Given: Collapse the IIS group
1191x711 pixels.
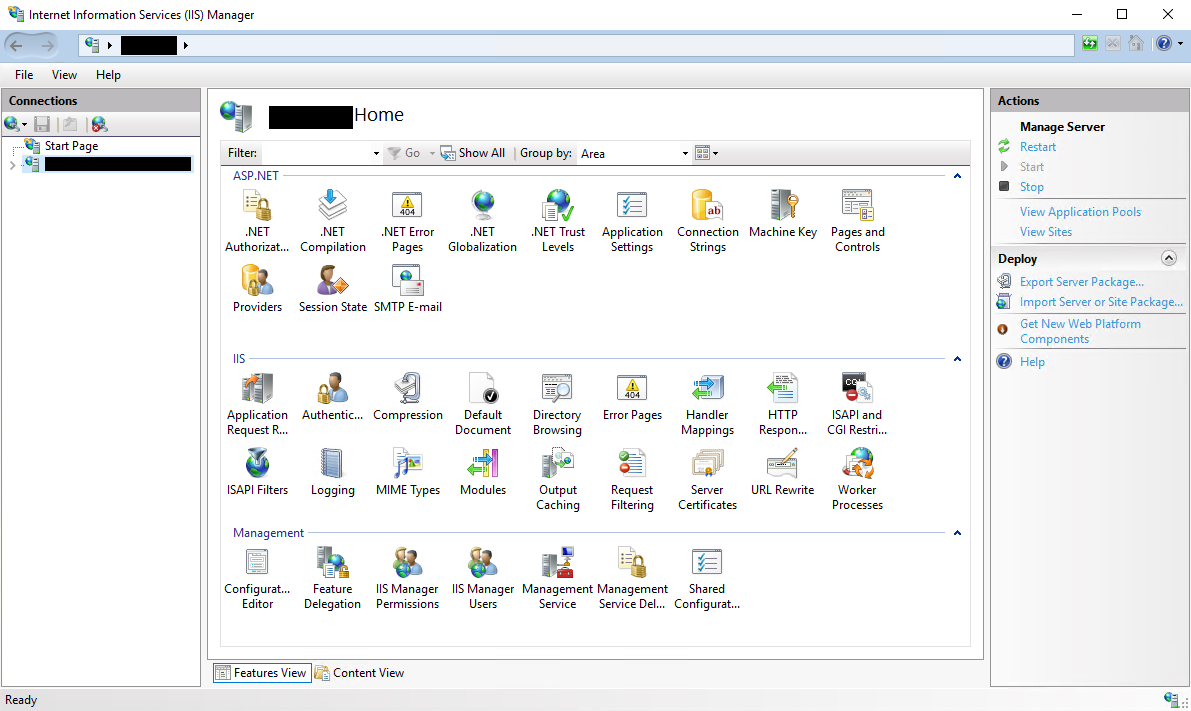Looking at the screenshot, I should coord(957,359).
